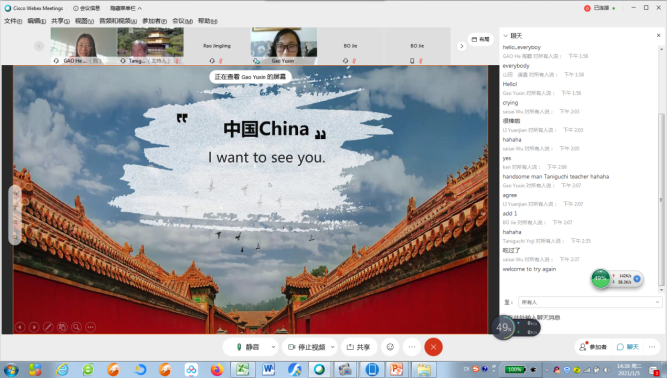The width and height of the screenshot is (667, 378).
Task: Go to previous slide arrow icon
Action: click(20, 327)
